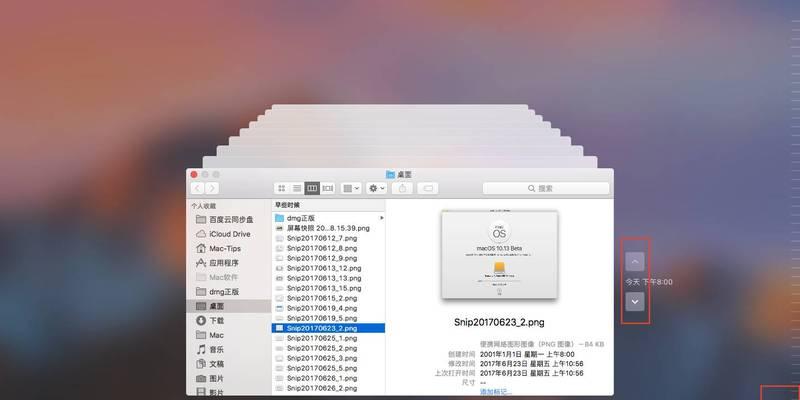Select Snip20170613_12.png
The image size is (800, 400).
(x=329, y=268)
